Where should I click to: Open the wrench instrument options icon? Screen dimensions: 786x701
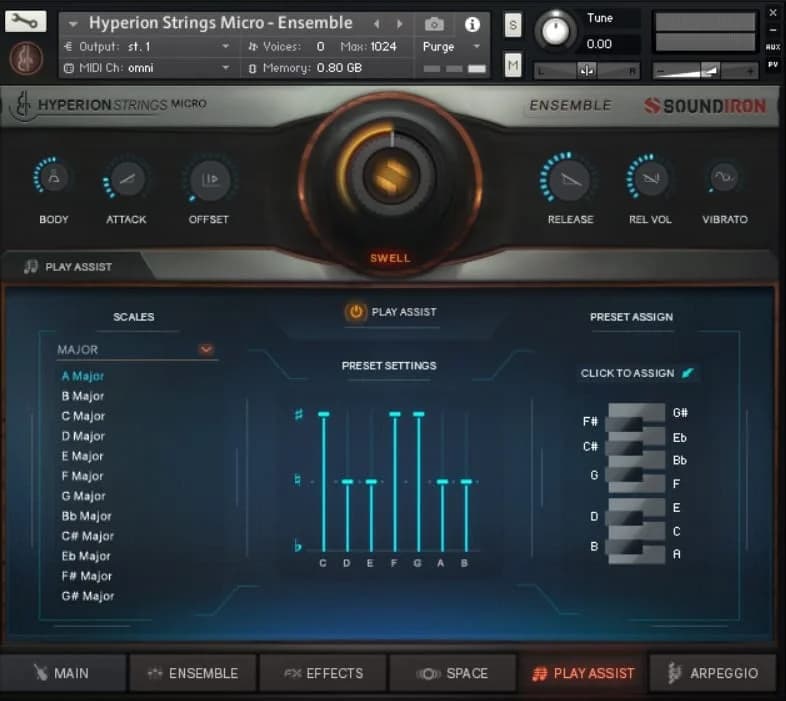click(x=25, y=21)
